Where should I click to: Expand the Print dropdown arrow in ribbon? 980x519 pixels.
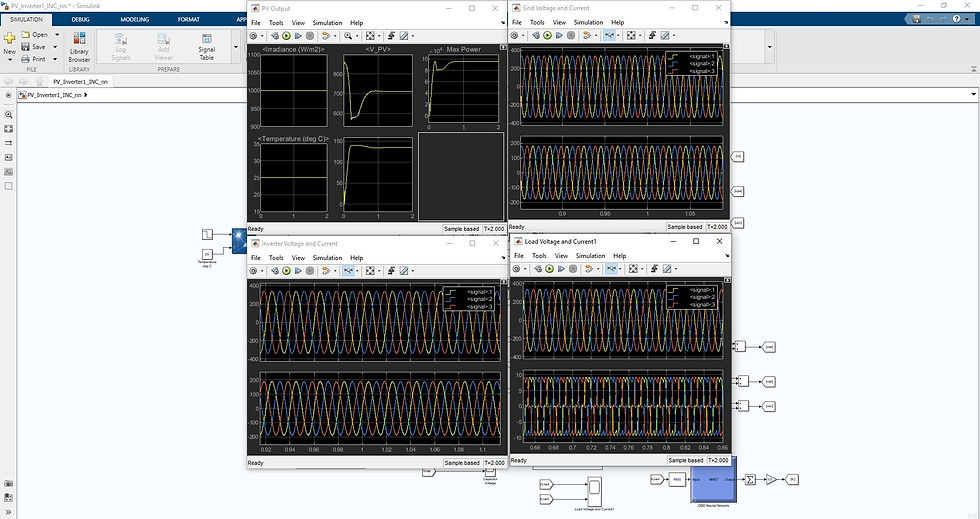point(55,59)
